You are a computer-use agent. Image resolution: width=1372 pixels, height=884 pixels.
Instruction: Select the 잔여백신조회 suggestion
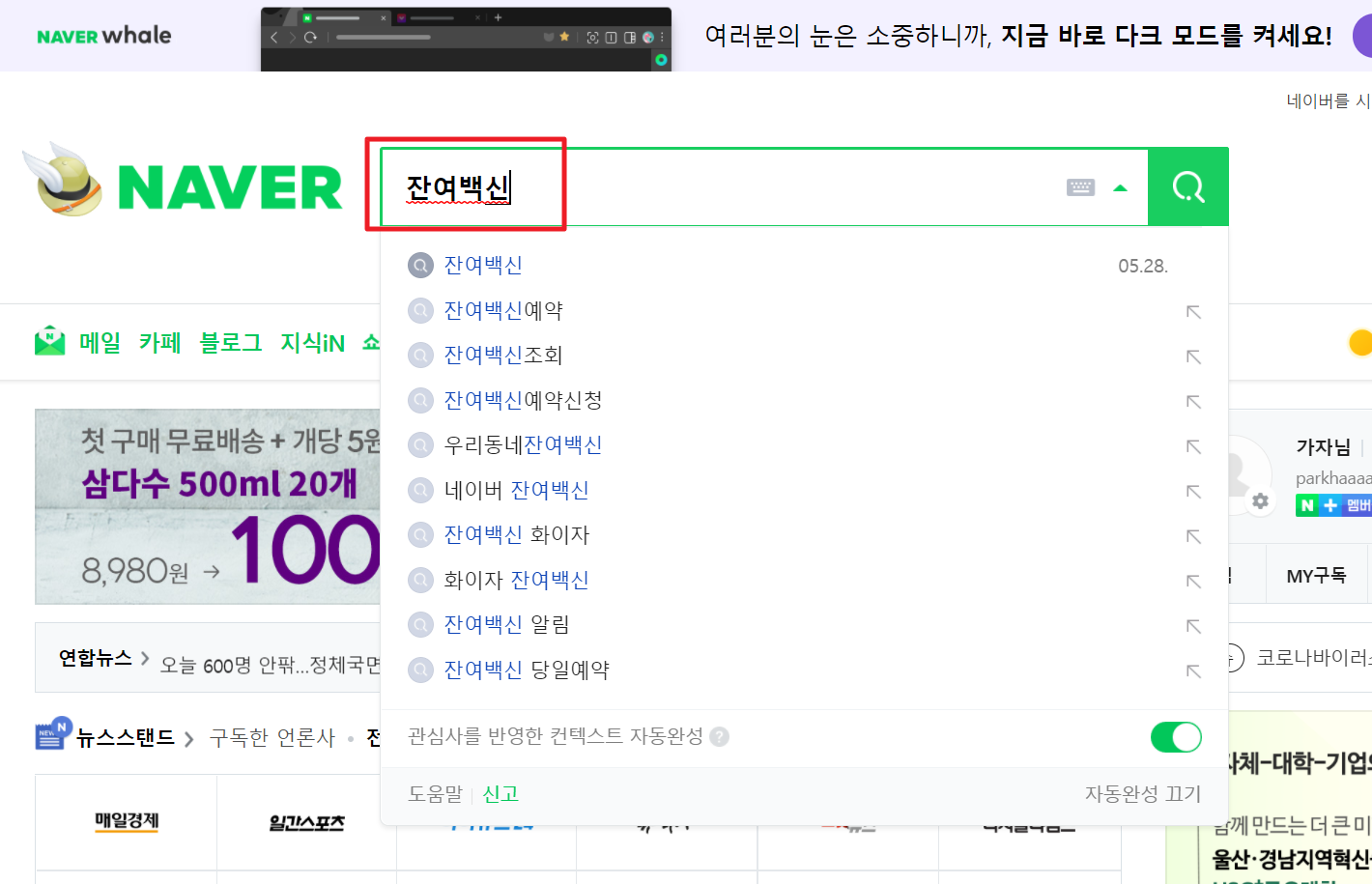pyautogui.click(x=503, y=355)
